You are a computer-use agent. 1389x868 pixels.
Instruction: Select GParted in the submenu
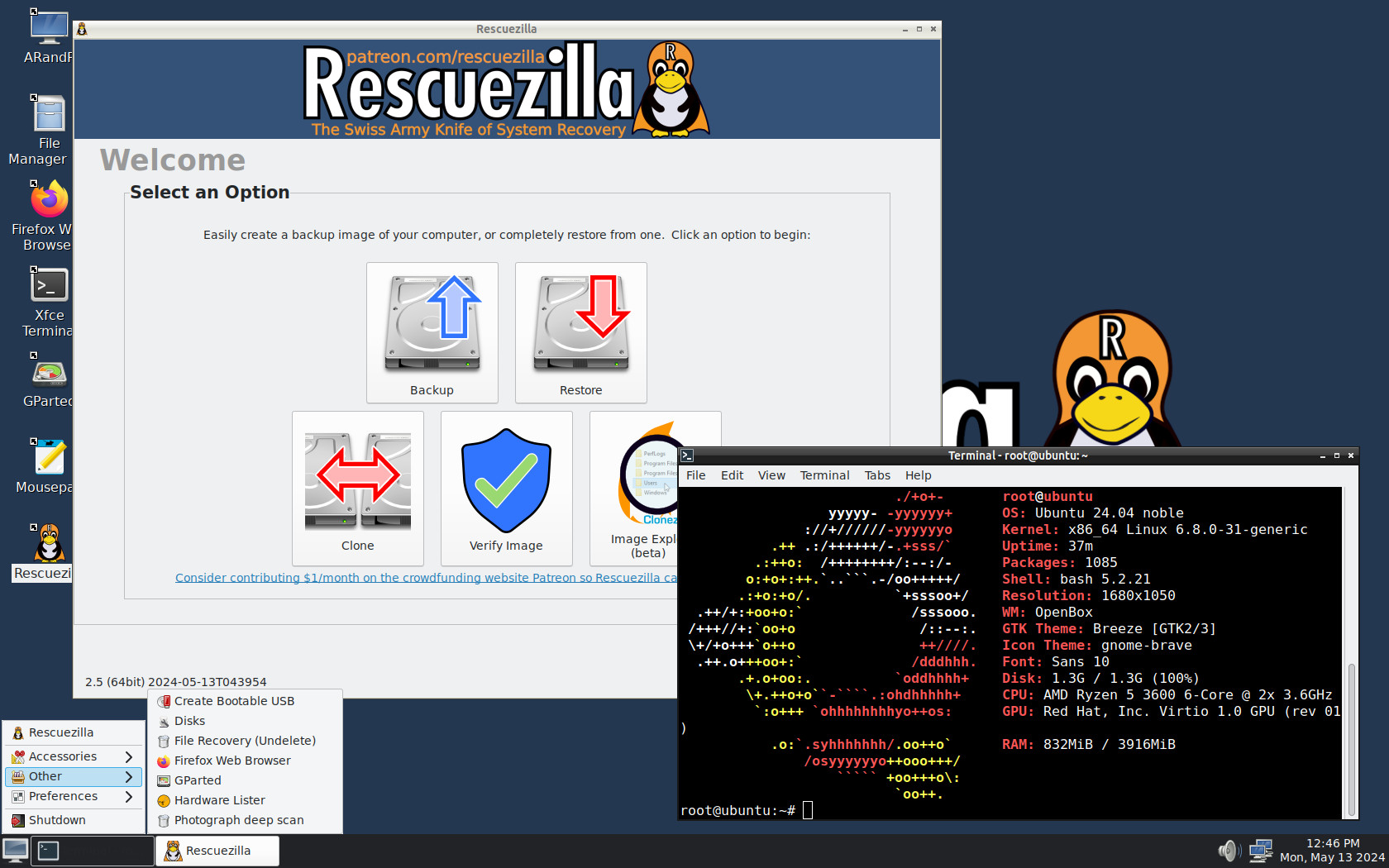point(245,780)
